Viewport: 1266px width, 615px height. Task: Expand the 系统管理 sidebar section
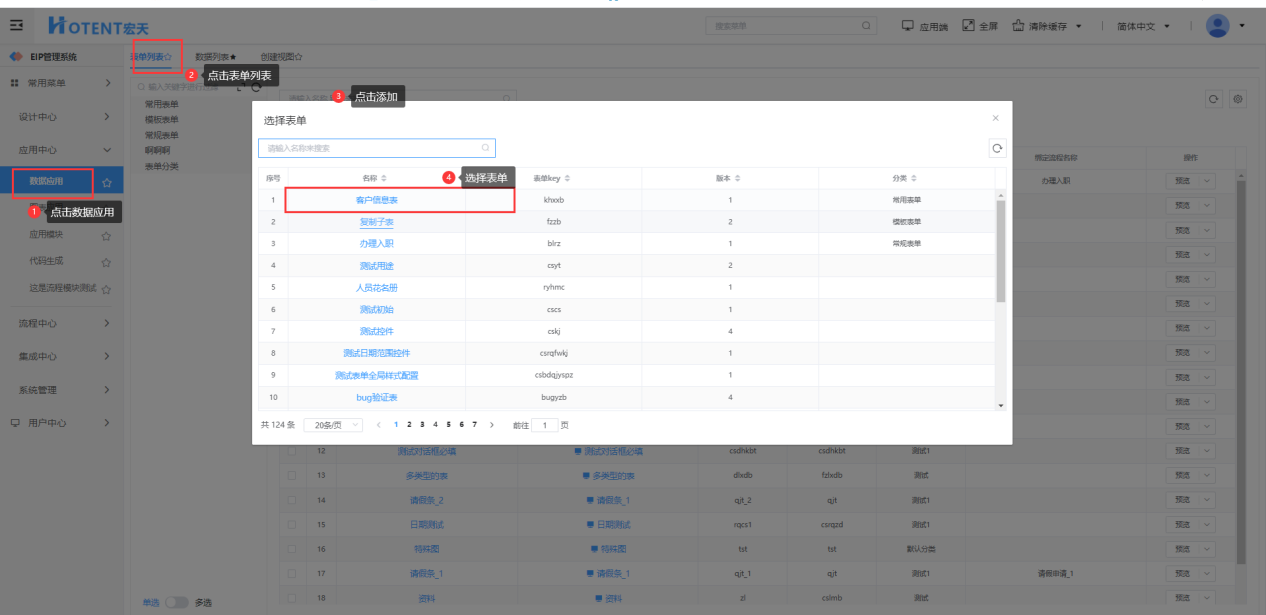[60, 390]
